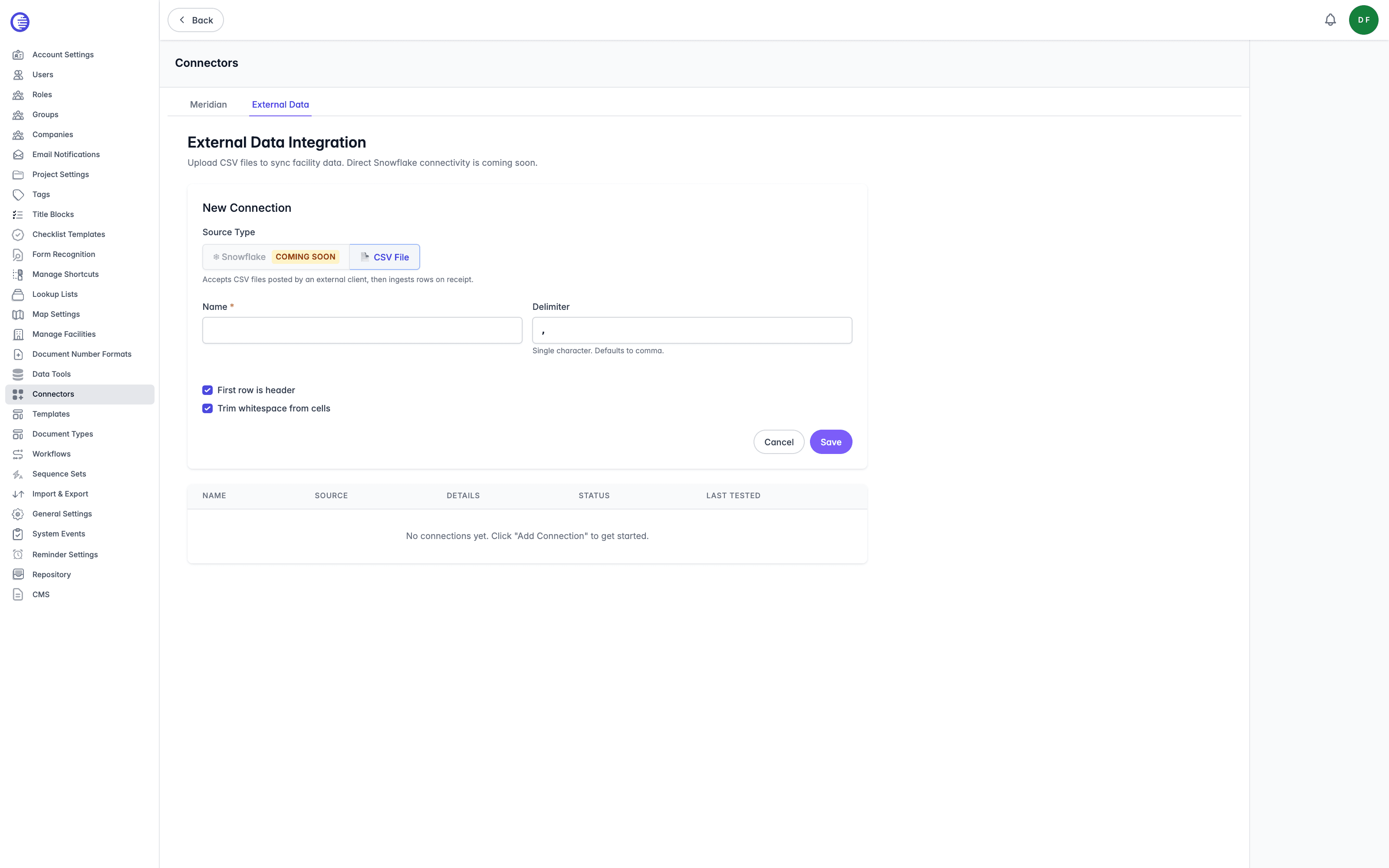Viewport: 1389px width, 868px height.
Task: Click the Title Blocks list icon
Action: [18, 215]
